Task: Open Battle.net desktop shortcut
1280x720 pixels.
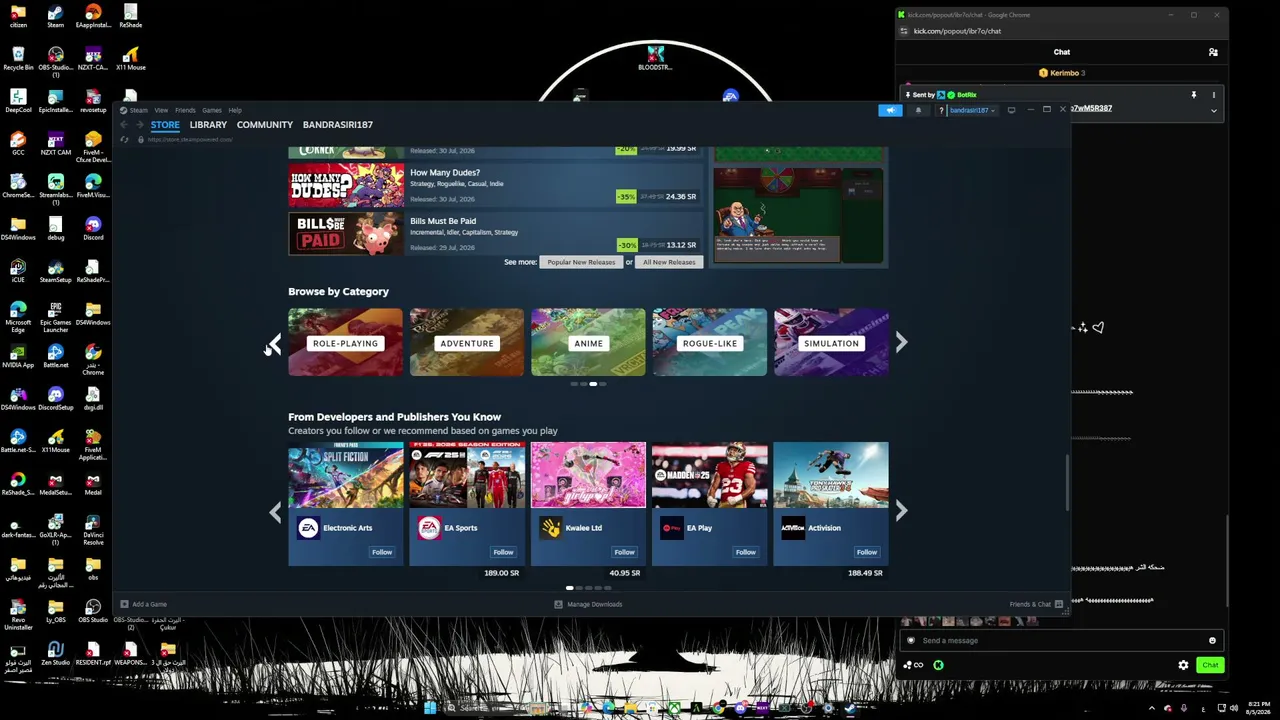Action: pyautogui.click(x=56, y=356)
